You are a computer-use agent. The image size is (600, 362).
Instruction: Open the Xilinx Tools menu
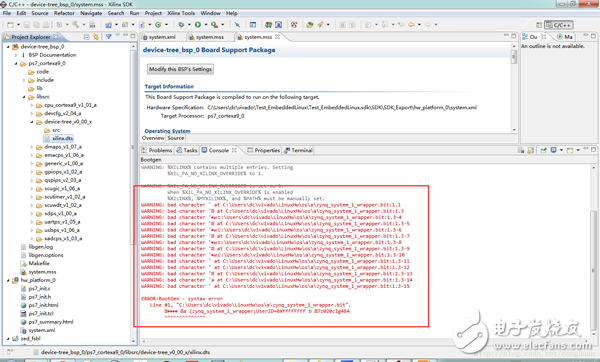click(x=181, y=13)
